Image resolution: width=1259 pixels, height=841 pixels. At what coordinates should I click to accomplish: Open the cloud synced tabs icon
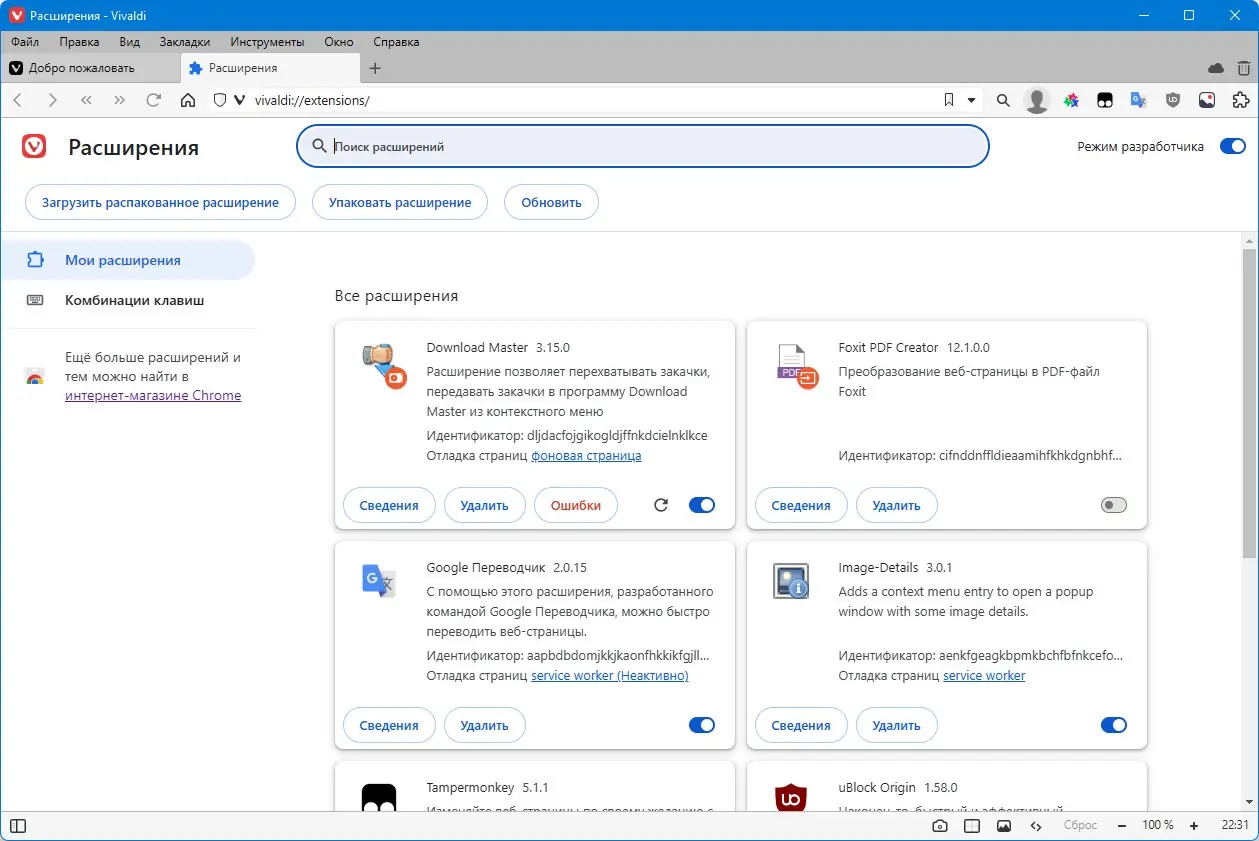[1216, 68]
